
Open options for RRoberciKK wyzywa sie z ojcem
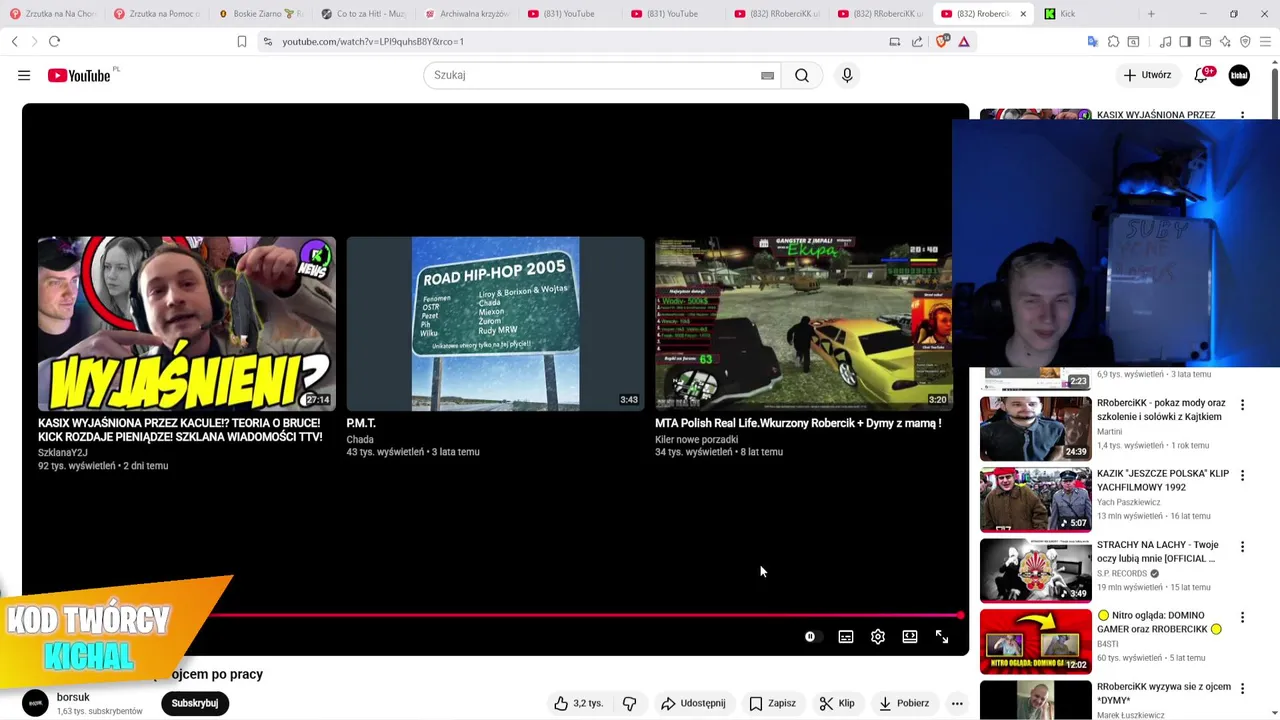click(x=1242, y=689)
